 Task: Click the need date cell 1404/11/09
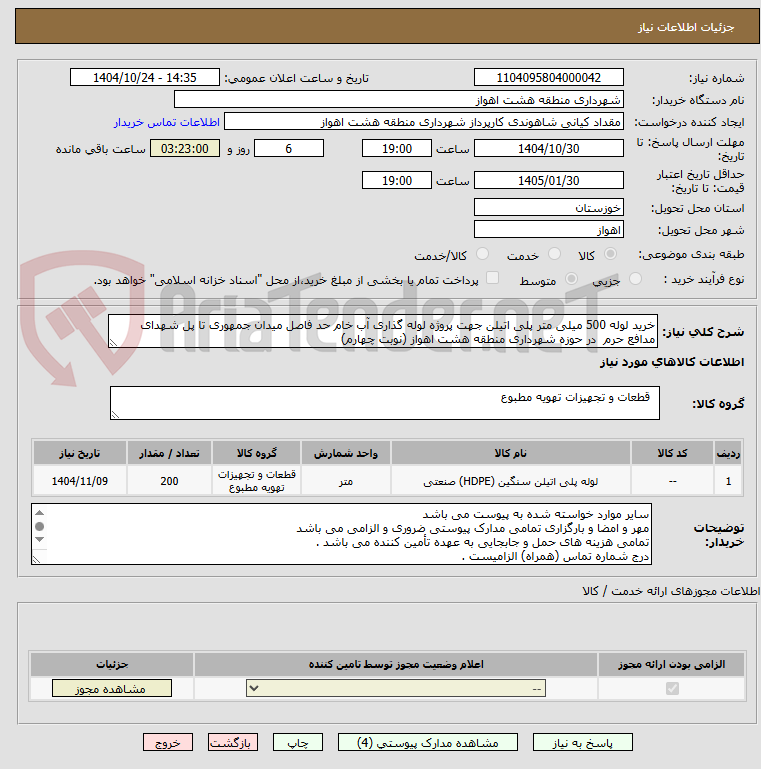click(80, 481)
